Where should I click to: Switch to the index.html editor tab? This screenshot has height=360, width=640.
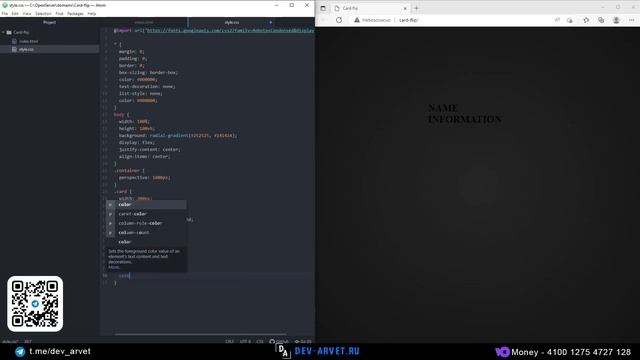tap(144, 22)
